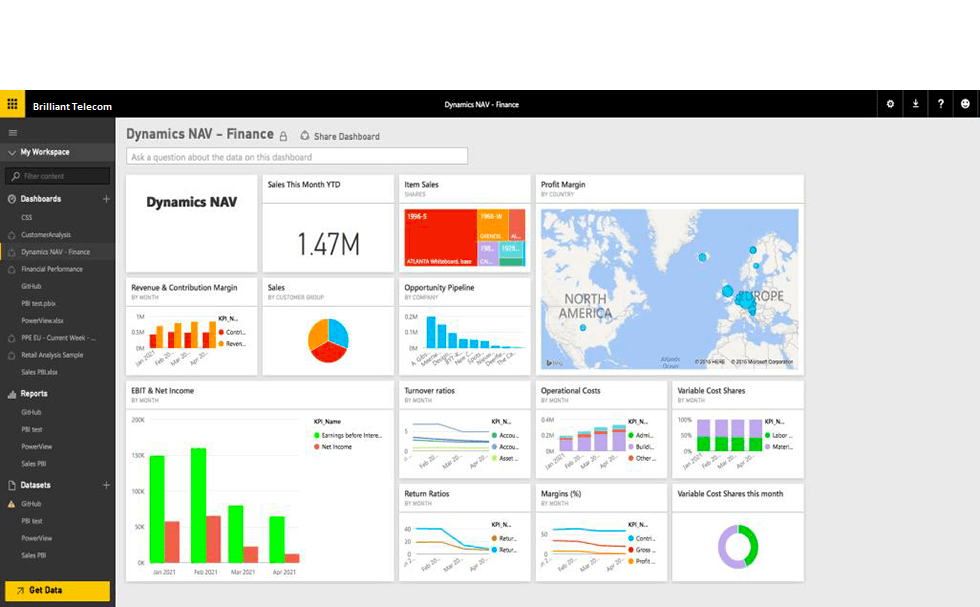This screenshot has height=607, width=980.
Task: Open Sales PBI report
Action: pos(34,464)
